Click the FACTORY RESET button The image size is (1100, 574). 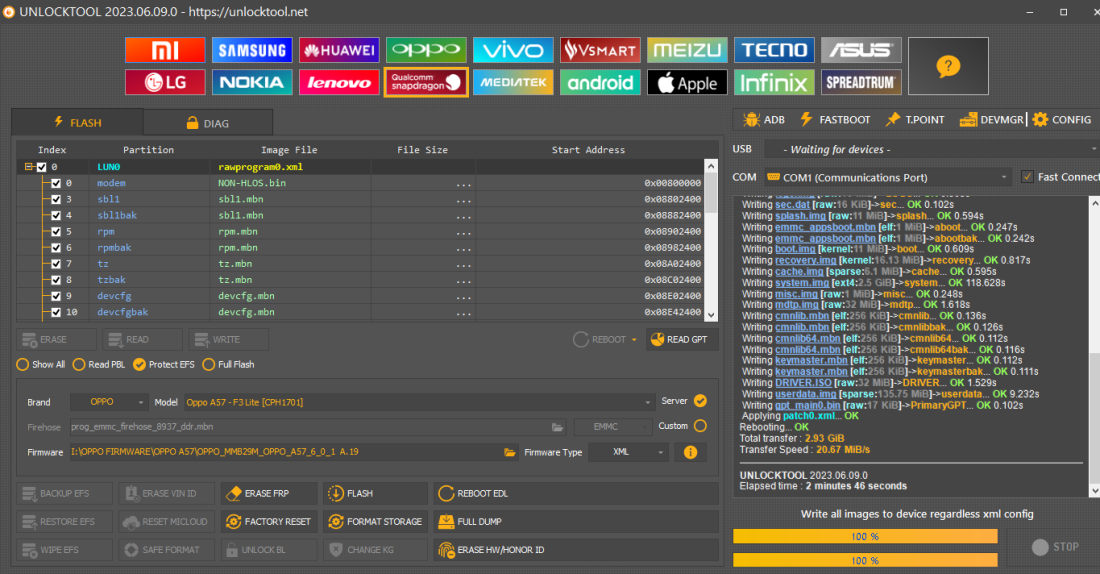click(269, 521)
